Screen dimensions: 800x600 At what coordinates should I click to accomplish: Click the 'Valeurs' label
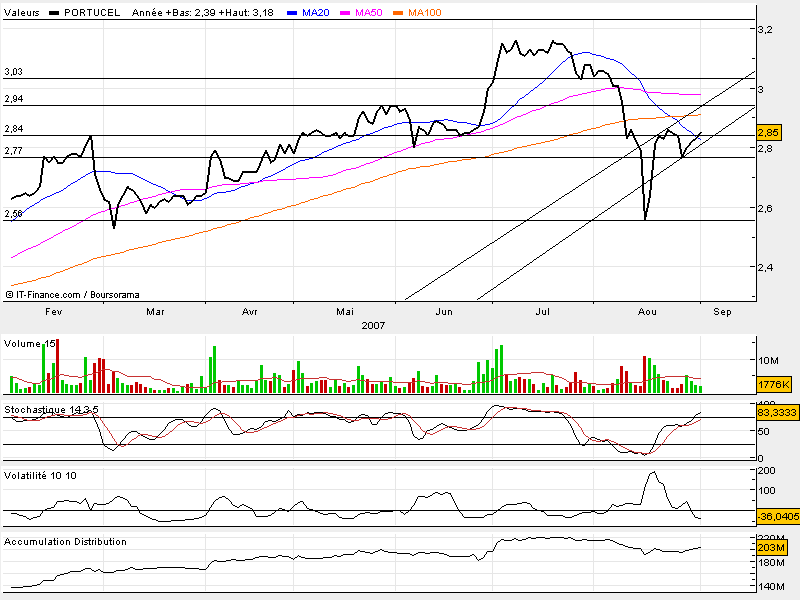[x=21, y=12]
